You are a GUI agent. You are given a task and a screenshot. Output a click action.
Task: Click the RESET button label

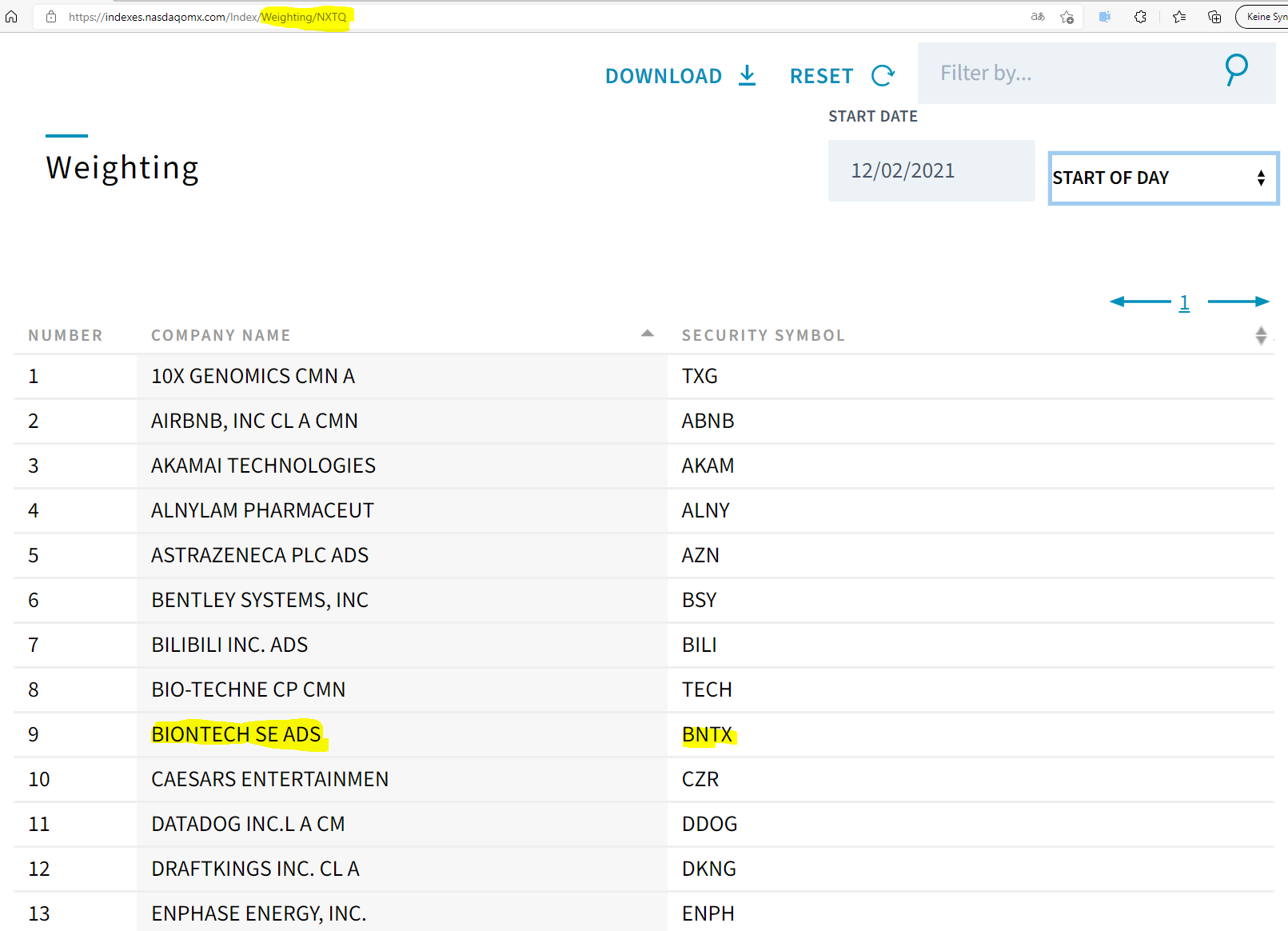822,76
